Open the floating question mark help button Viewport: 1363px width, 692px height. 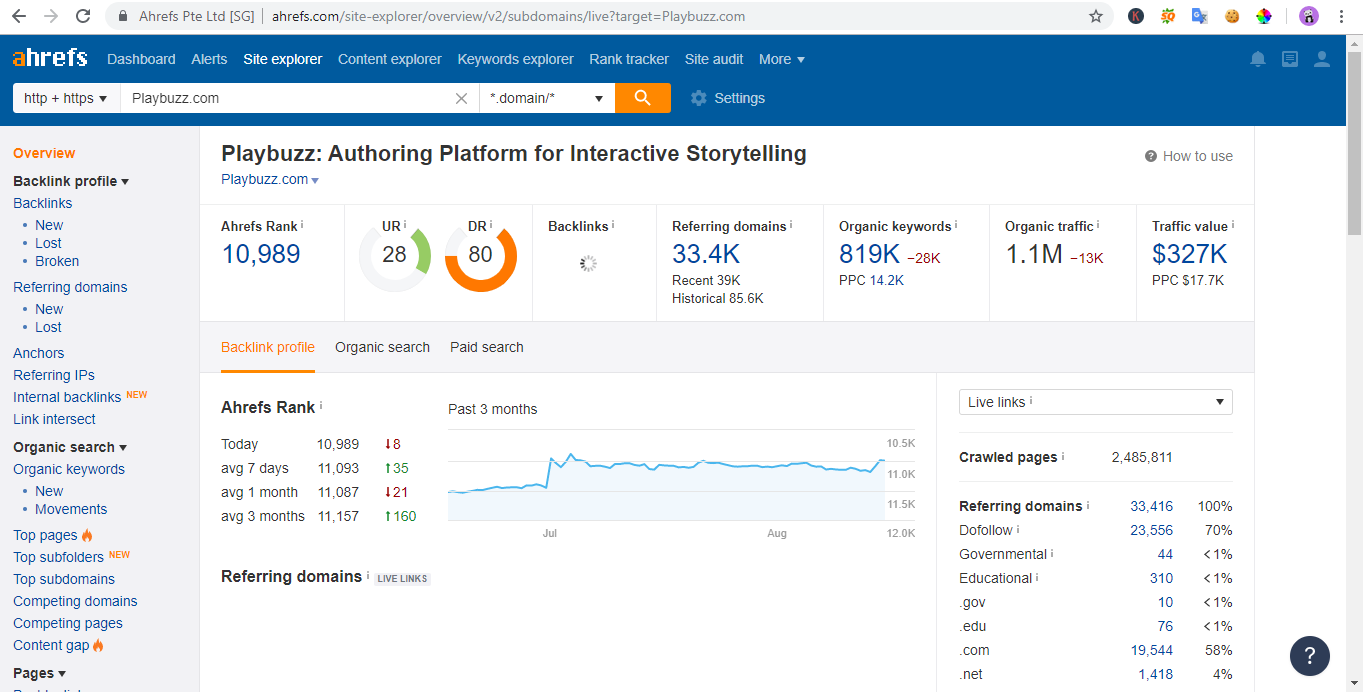[x=1309, y=656]
